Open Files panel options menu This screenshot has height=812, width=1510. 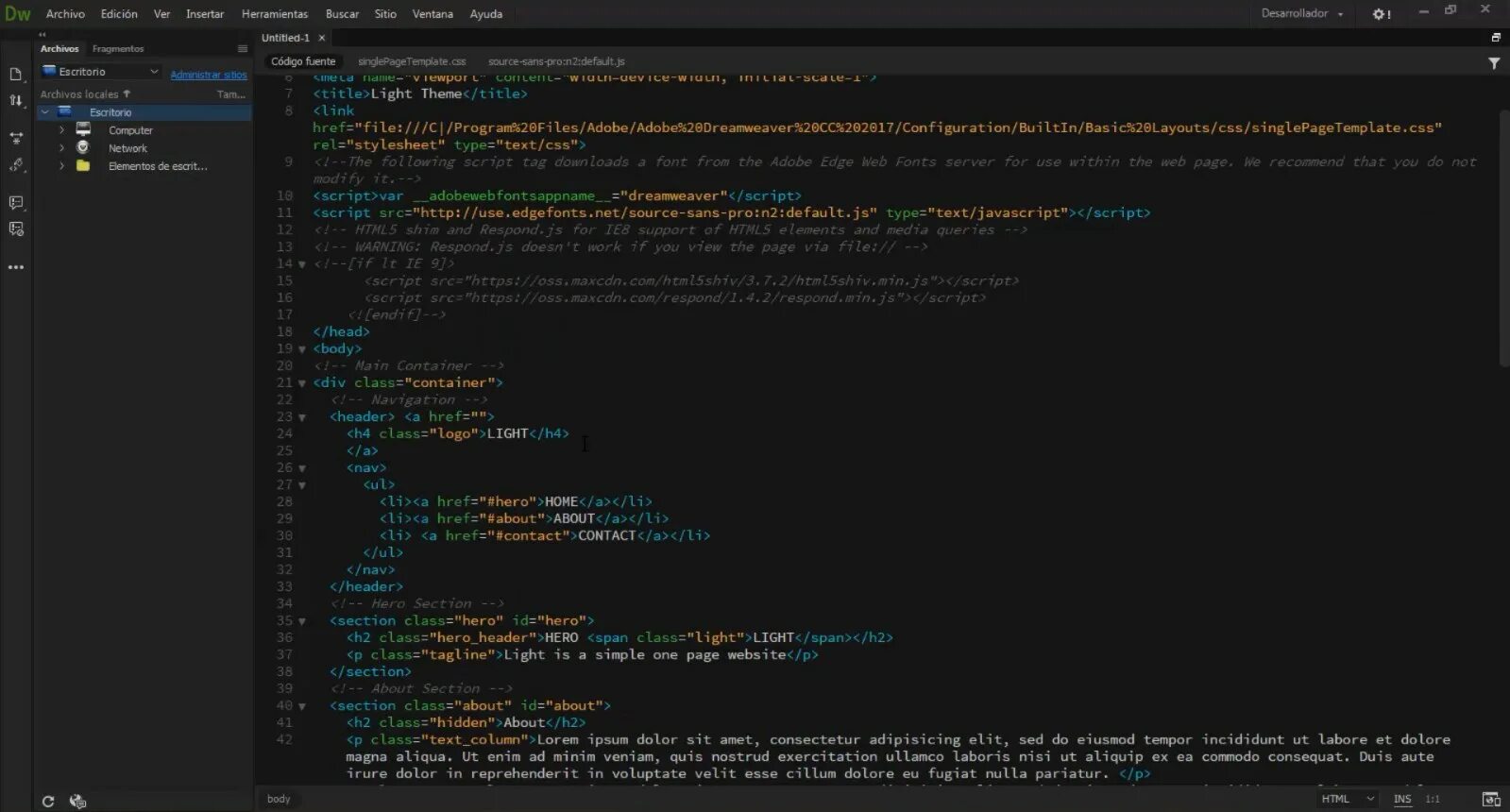243,48
